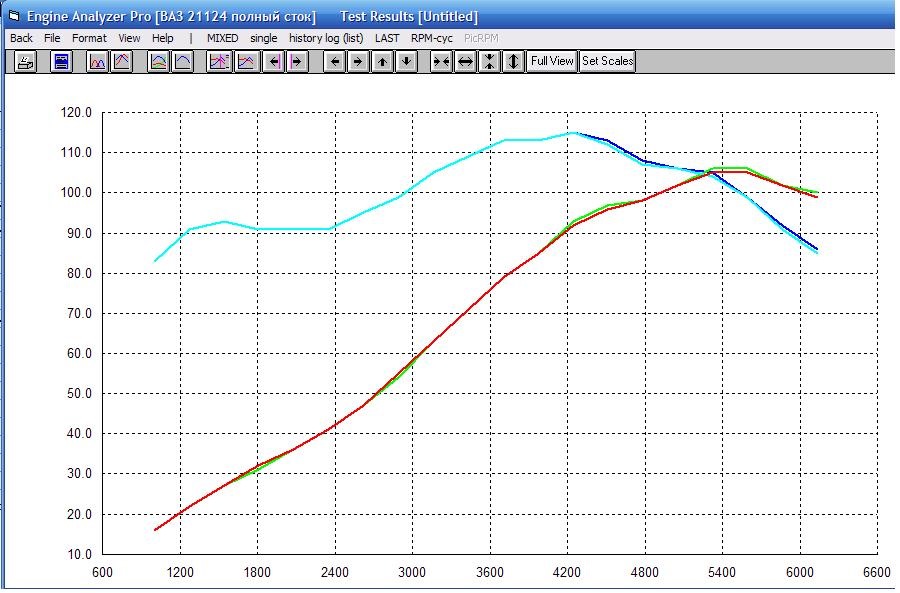The width and height of the screenshot is (900, 593).
Task: Choose the multi-colored curves graph icon
Action: click(x=158, y=61)
